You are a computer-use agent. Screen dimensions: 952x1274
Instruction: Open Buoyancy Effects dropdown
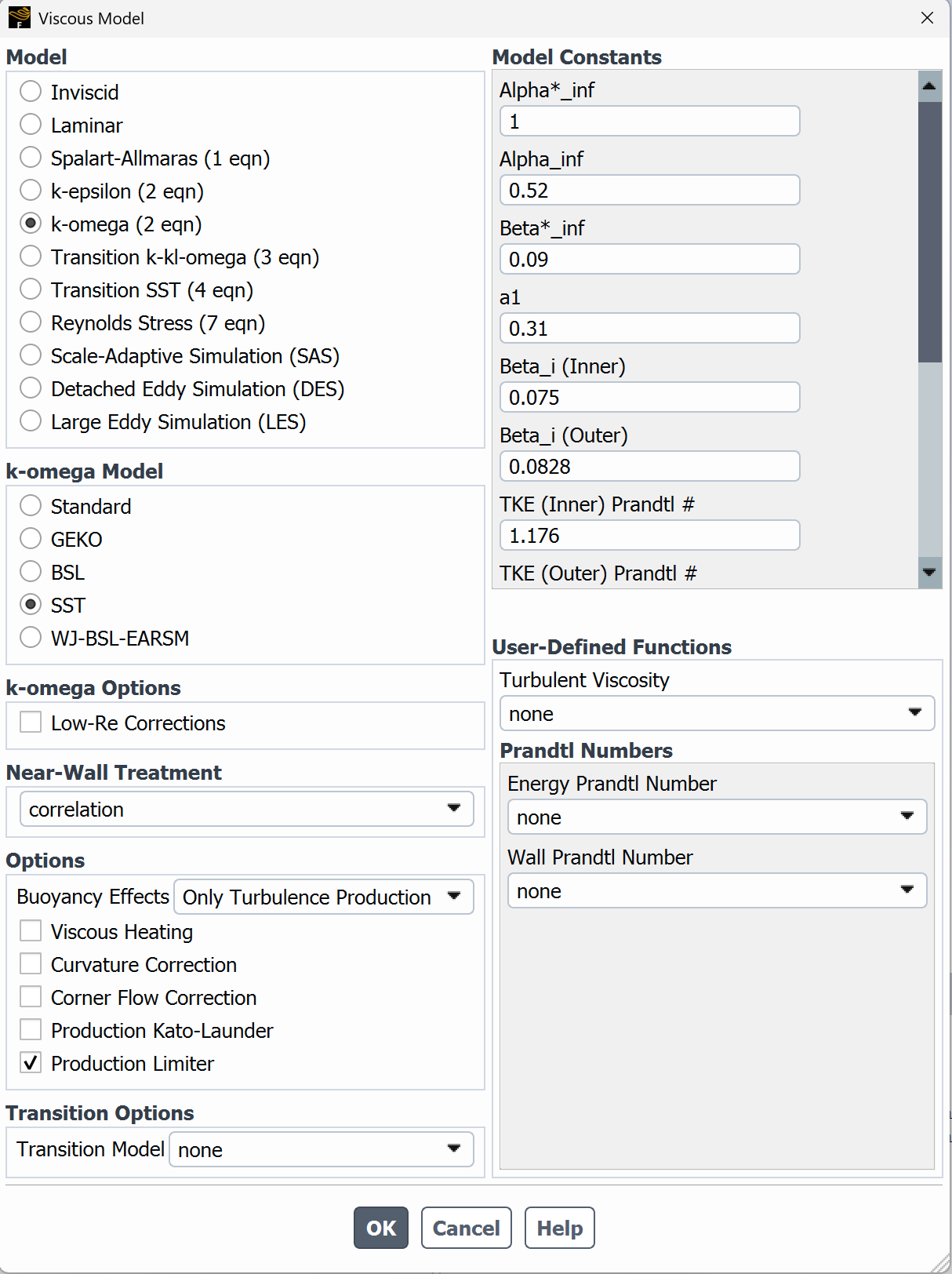click(323, 897)
